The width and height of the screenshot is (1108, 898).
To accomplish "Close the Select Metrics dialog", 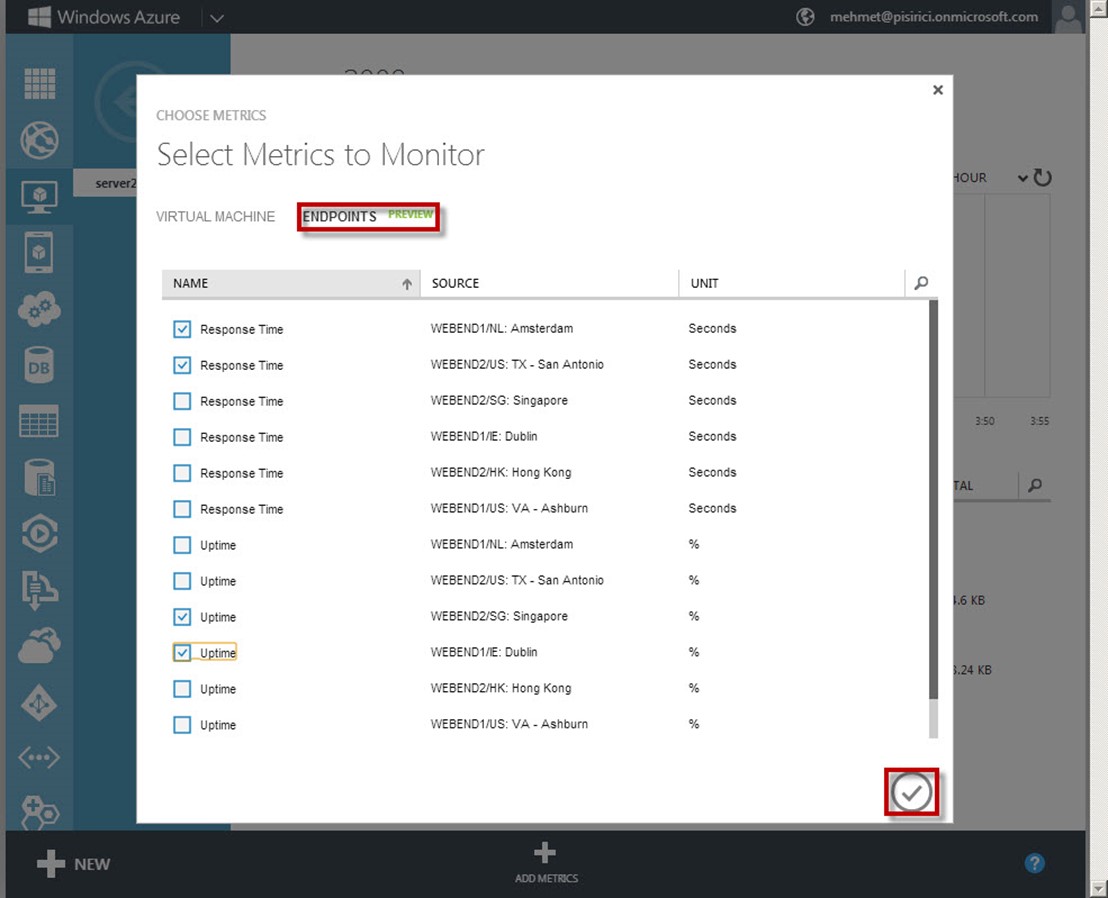I will coord(938,90).
